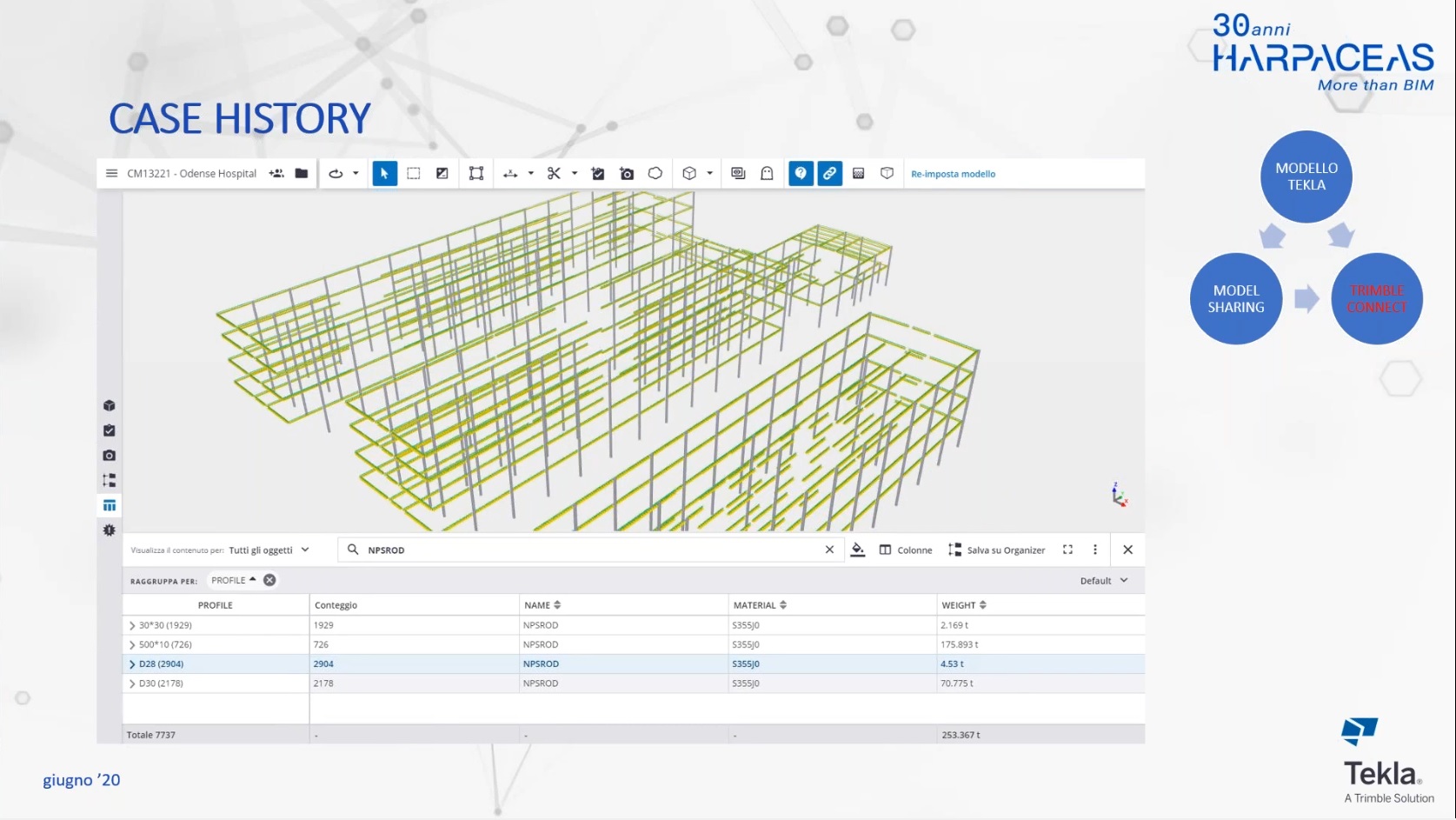Select the 2904 count cell

tap(414, 663)
